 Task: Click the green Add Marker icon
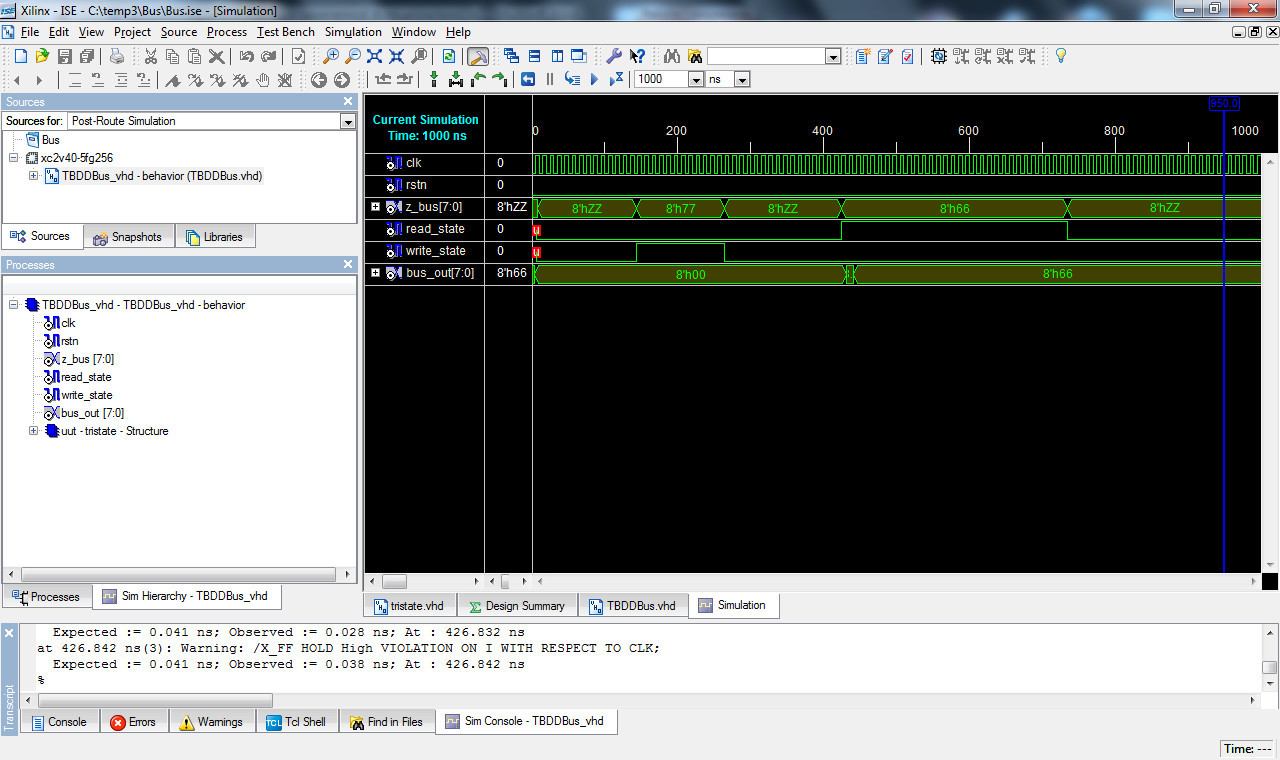pyautogui.click(x=434, y=79)
